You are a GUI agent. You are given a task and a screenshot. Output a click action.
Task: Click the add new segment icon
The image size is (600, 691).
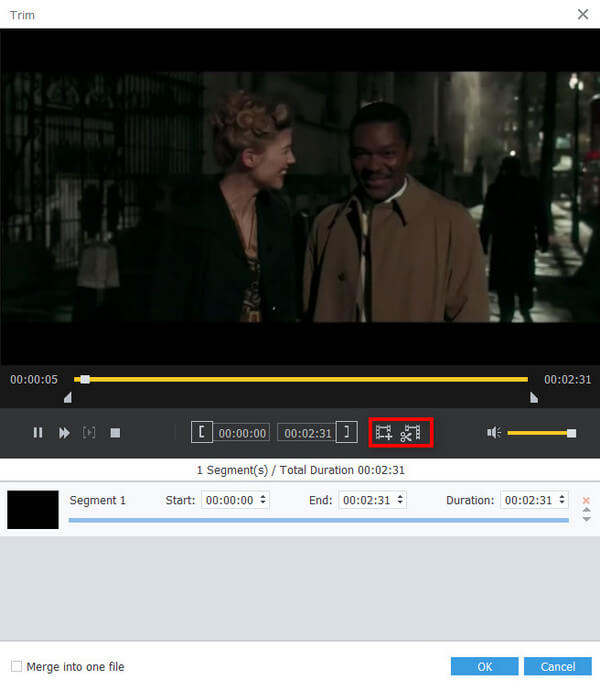point(383,433)
